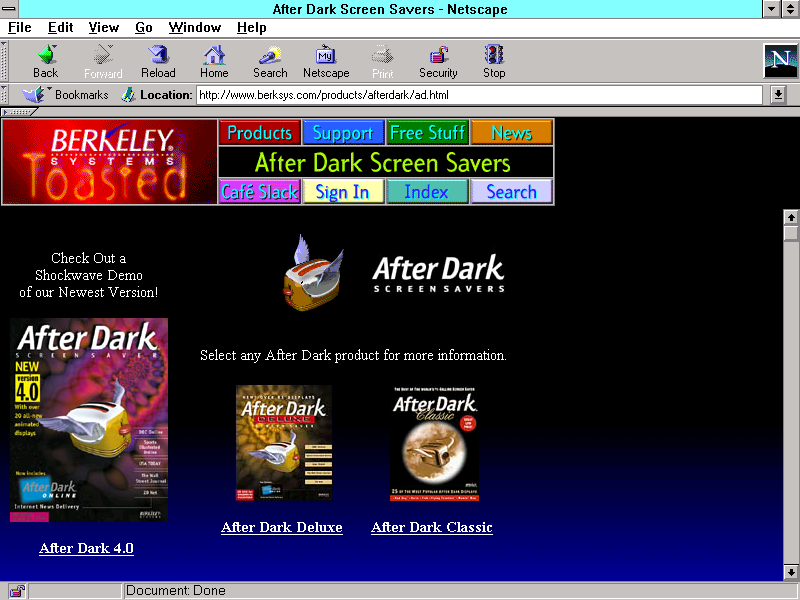Click the After Dark 4.0 box image
The width and height of the screenshot is (800, 600).
[89, 420]
